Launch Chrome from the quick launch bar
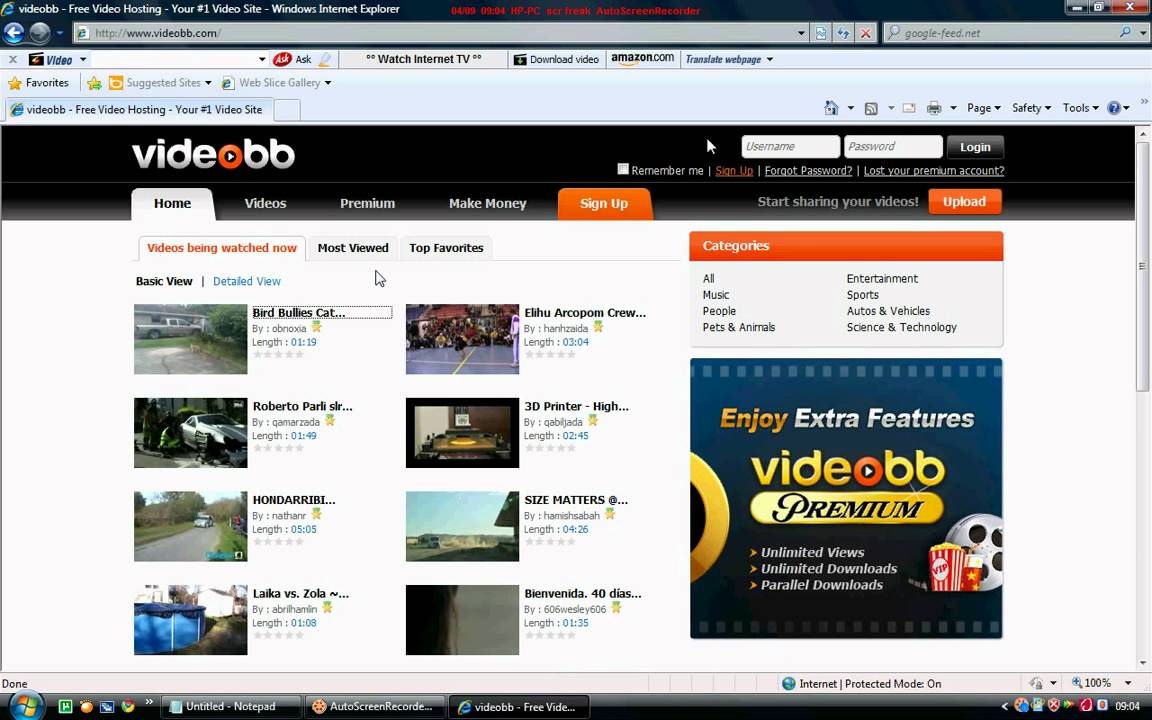This screenshot has height=720, width=1152. [128, 707]
